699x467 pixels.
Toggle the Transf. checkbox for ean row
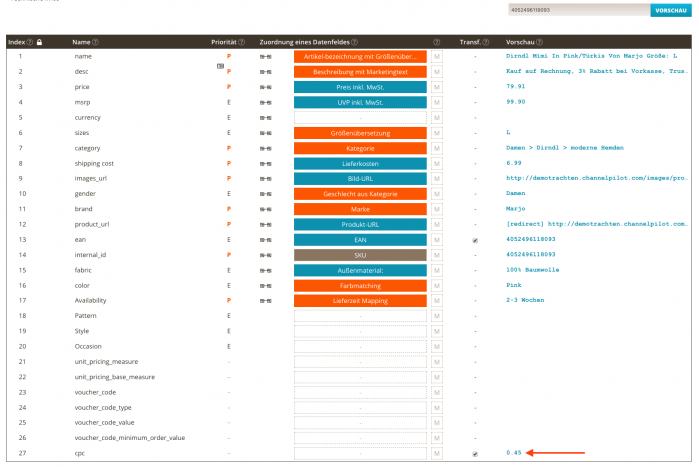click(475, 241)
